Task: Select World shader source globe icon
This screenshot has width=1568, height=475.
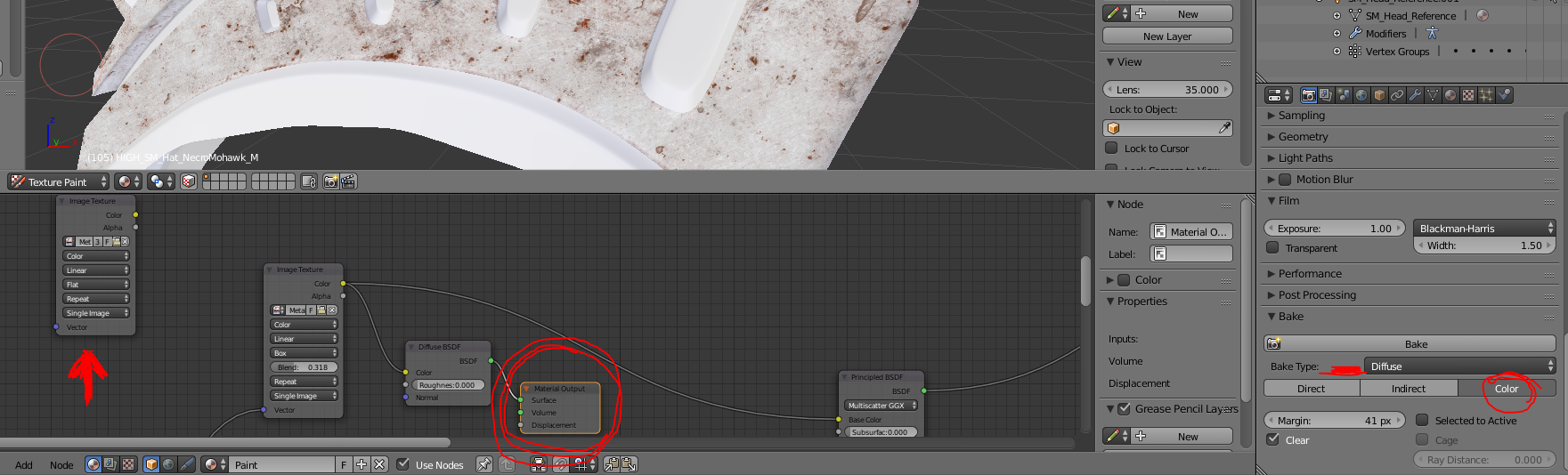Action: tap(168, 464)
